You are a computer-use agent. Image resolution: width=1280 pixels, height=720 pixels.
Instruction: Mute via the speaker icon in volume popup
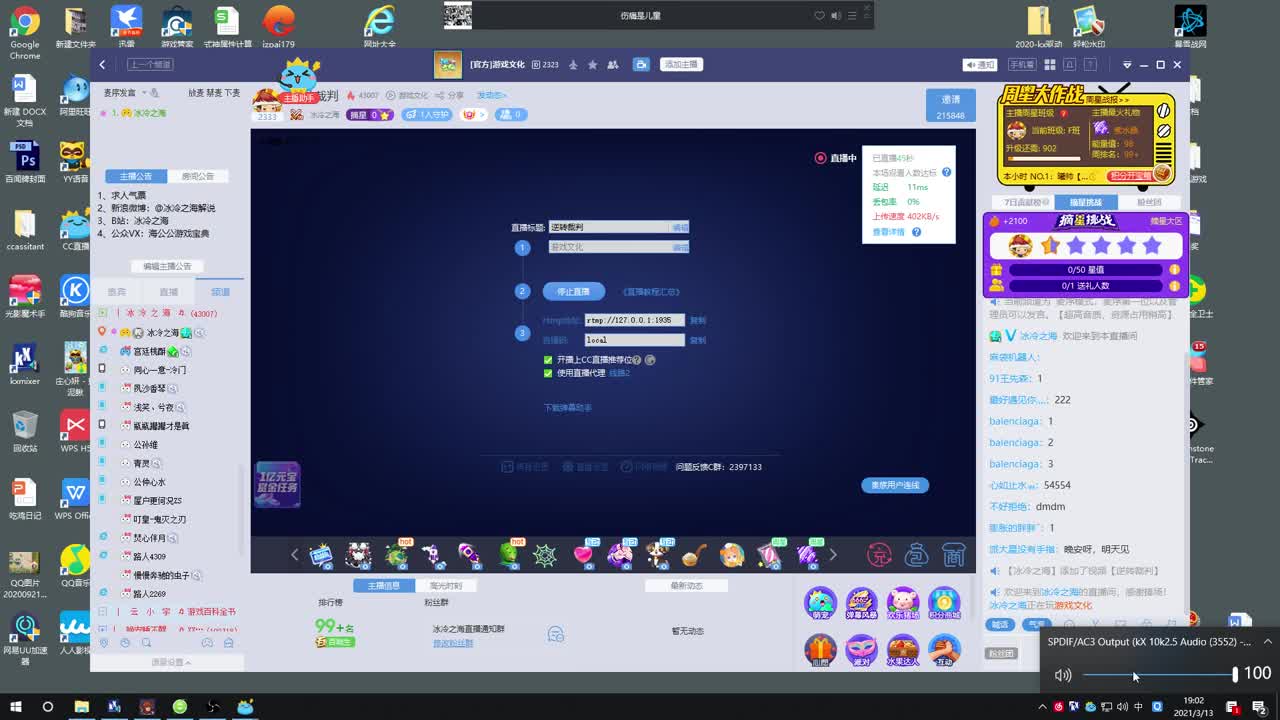click(1063, 675)
